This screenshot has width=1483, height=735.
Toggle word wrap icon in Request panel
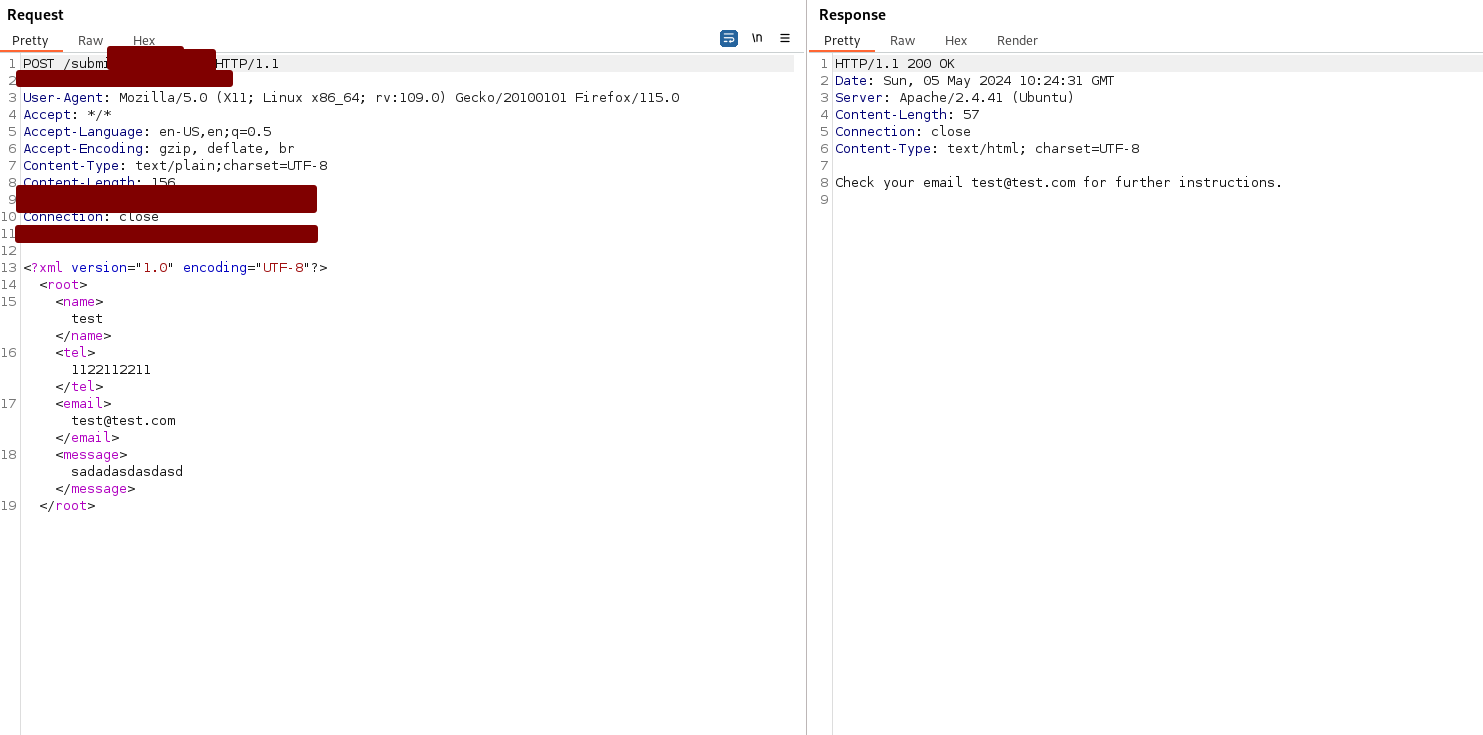(728, 38)
